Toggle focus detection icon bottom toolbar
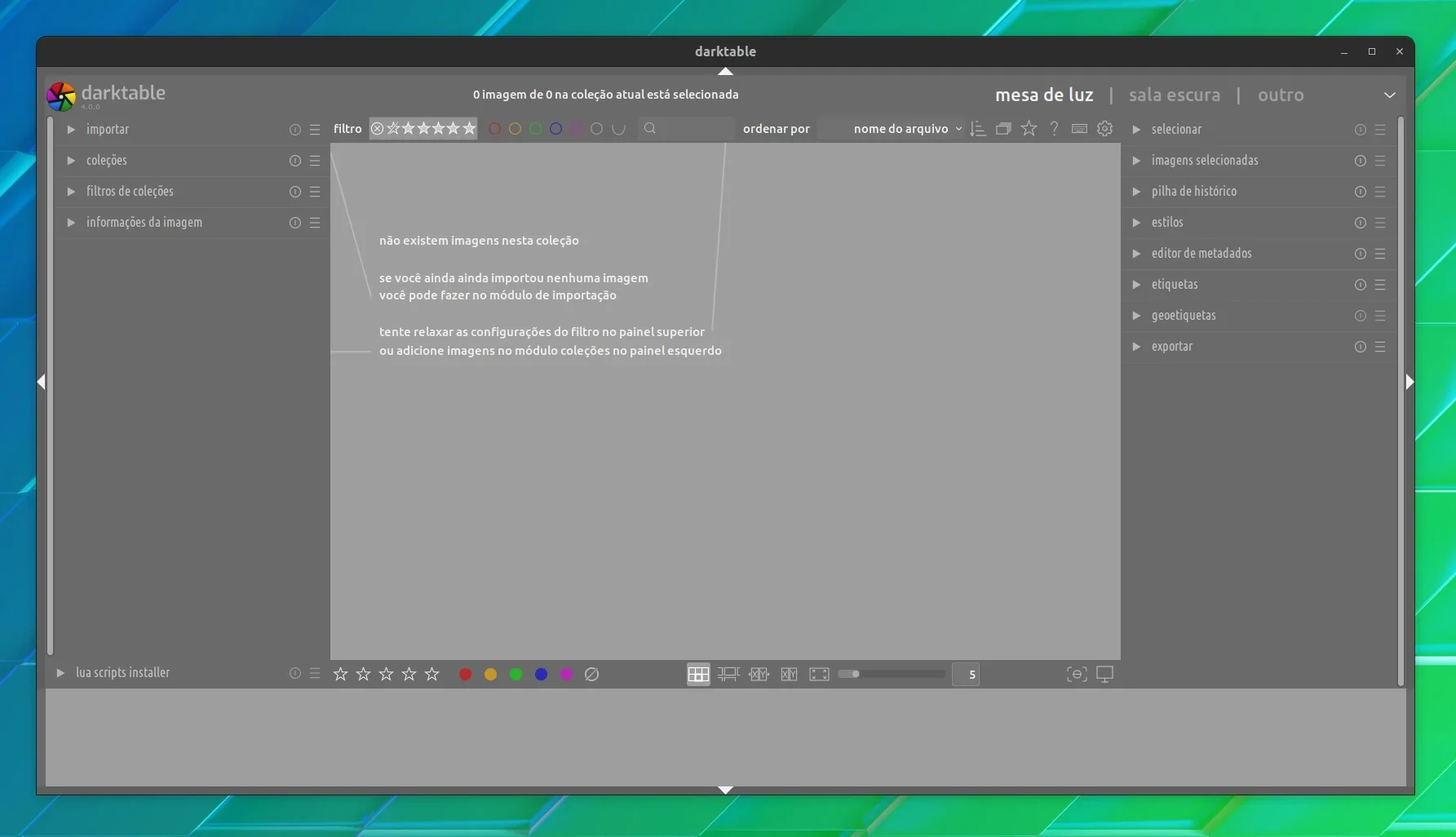This screenshot has height=837, width=1456. (x=1077, y=674)
